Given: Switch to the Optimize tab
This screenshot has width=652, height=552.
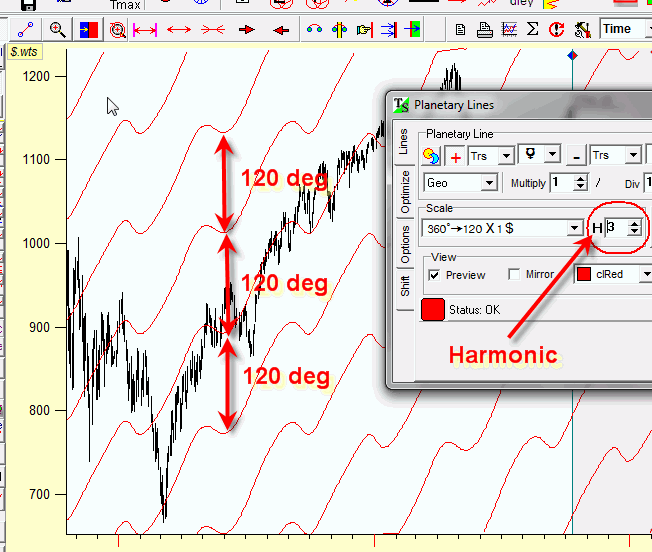Looking at the screenshot, I should 405,190.
